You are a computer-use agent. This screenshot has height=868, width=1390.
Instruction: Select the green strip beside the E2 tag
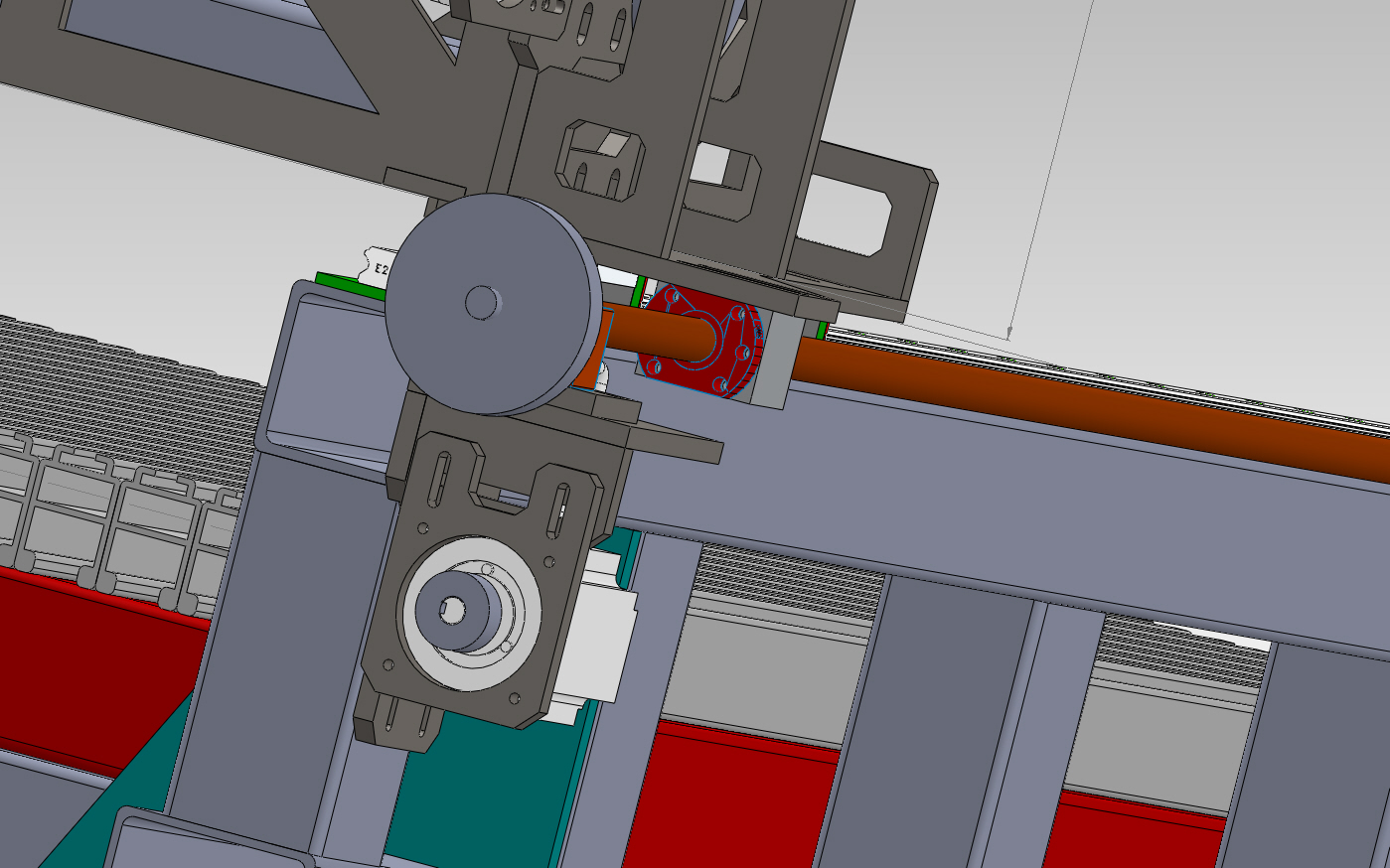point(338,281)
